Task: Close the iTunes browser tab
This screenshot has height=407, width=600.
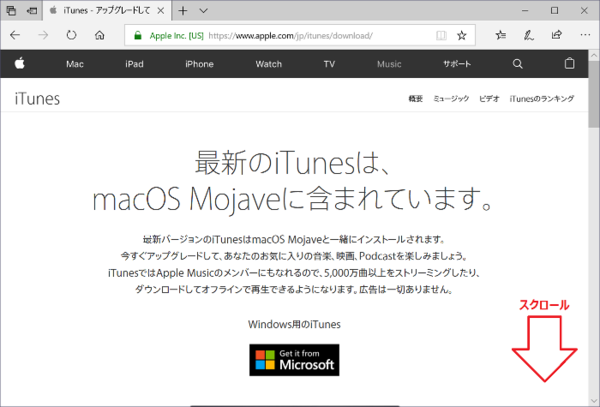Action: [161, 11]
